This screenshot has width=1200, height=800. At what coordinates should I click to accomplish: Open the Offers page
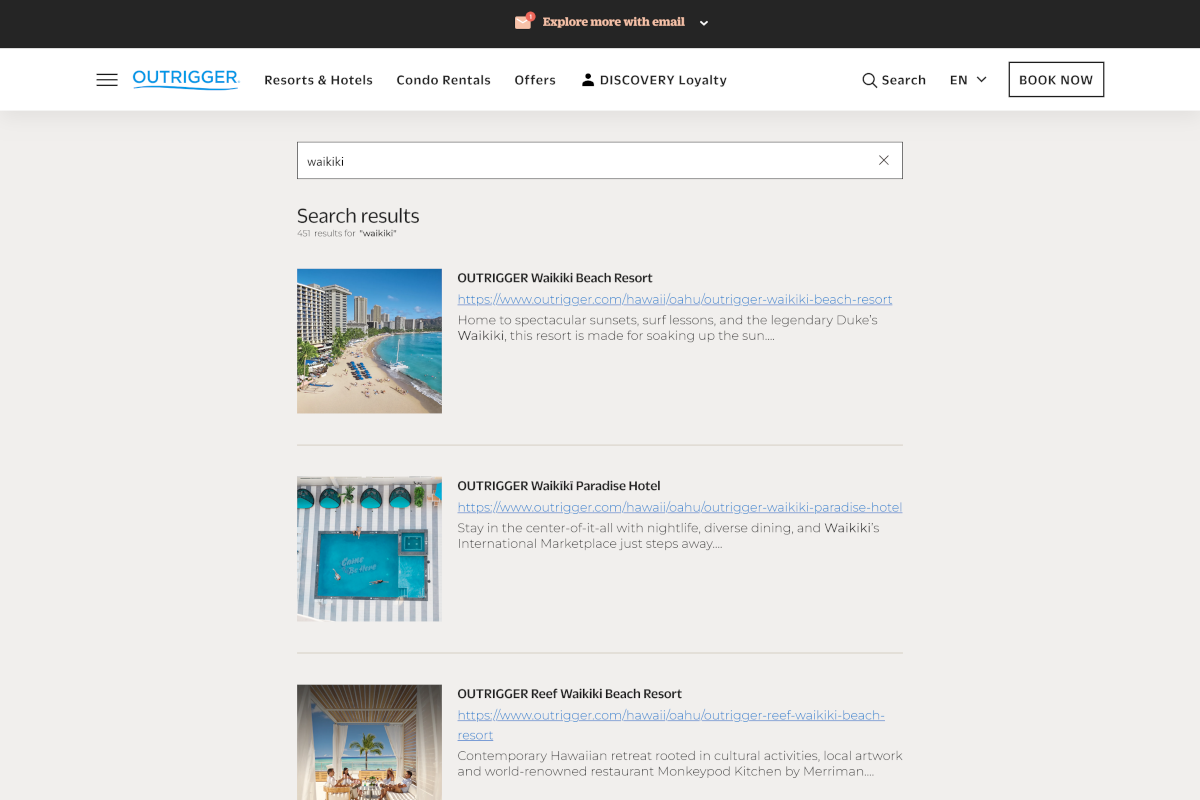coord(535,80)
